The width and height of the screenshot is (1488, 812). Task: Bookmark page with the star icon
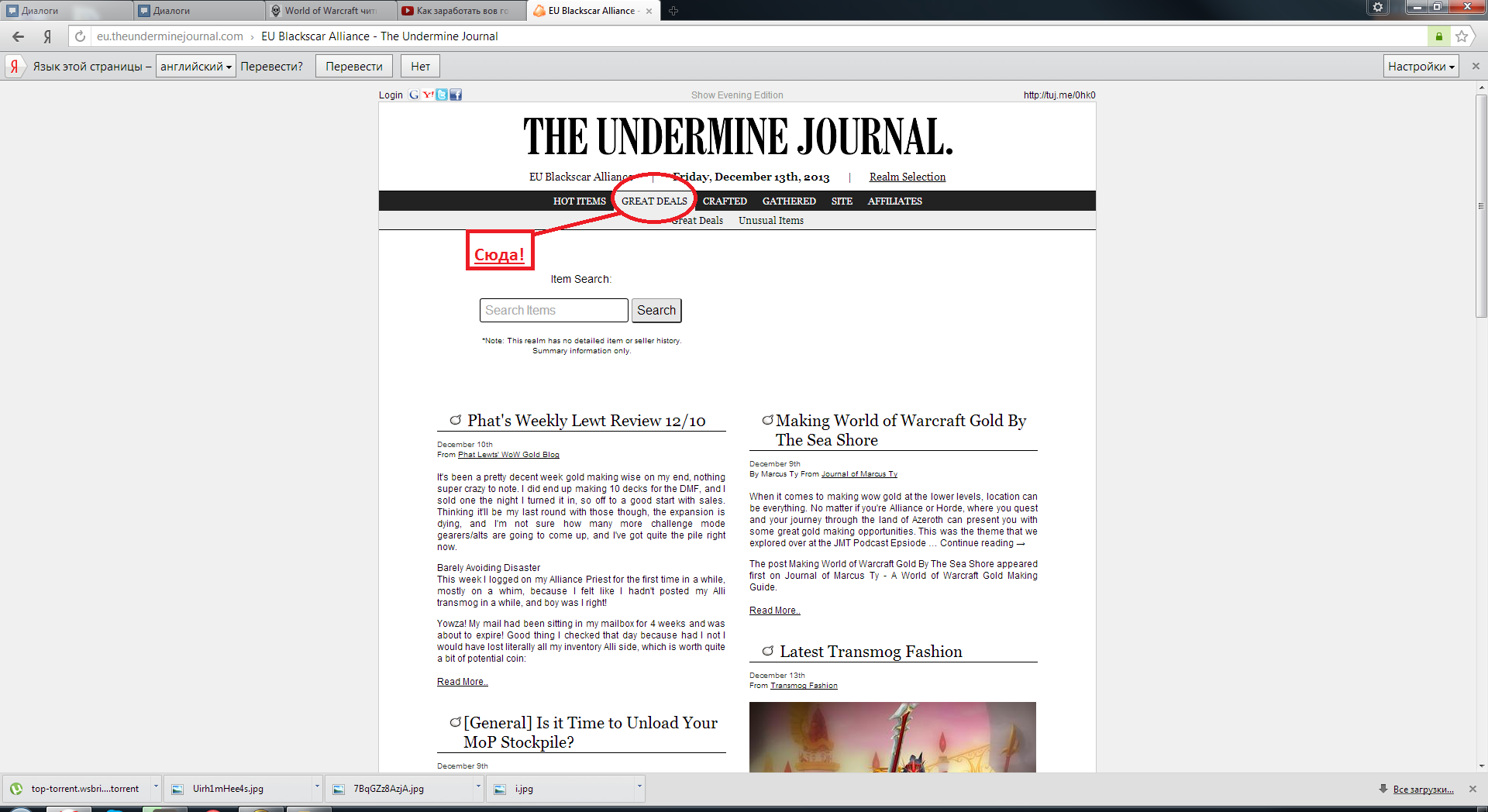[1462, 36]
